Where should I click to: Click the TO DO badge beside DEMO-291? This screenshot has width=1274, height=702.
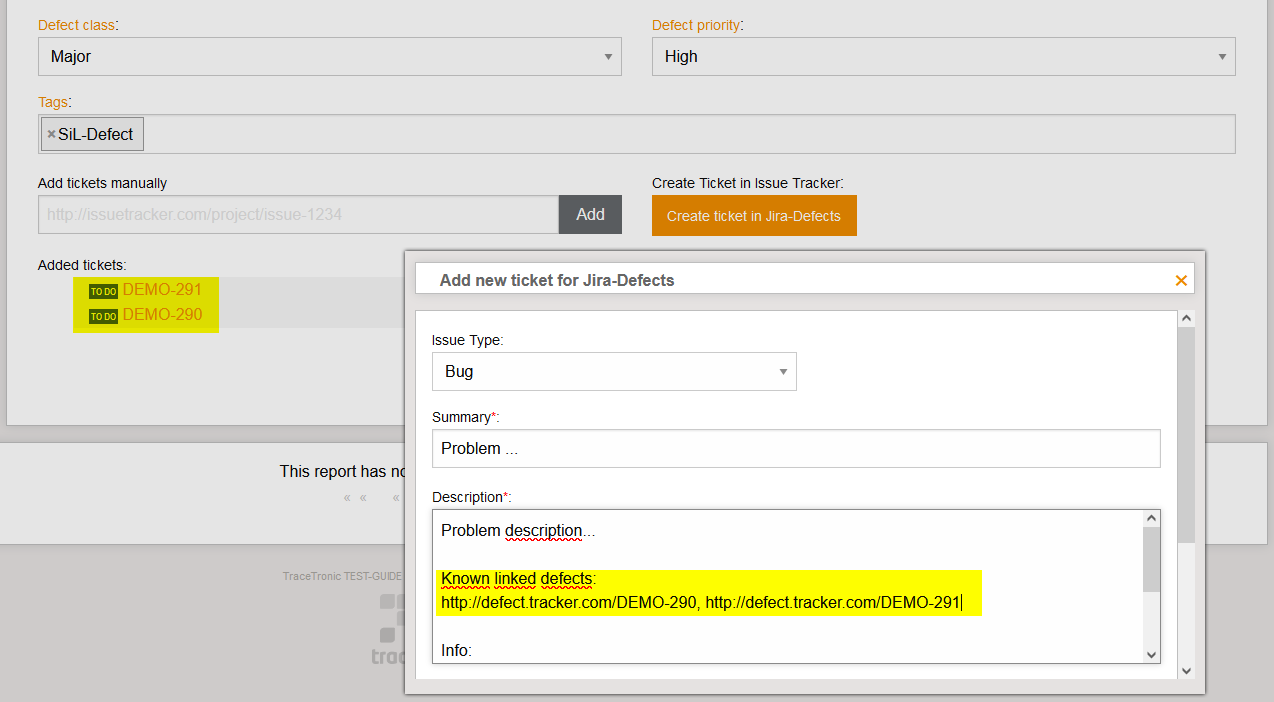103,291
